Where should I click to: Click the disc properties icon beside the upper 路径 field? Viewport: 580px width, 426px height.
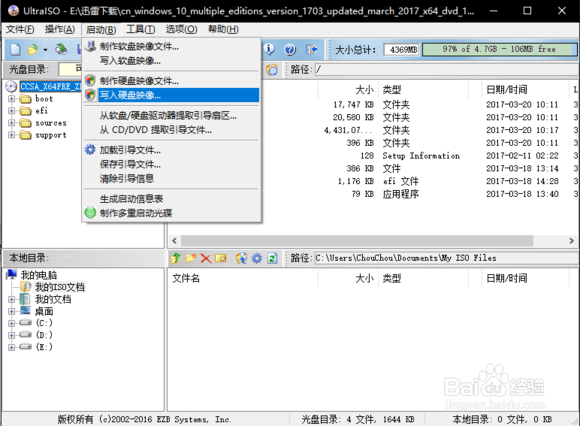coord(272,70)
